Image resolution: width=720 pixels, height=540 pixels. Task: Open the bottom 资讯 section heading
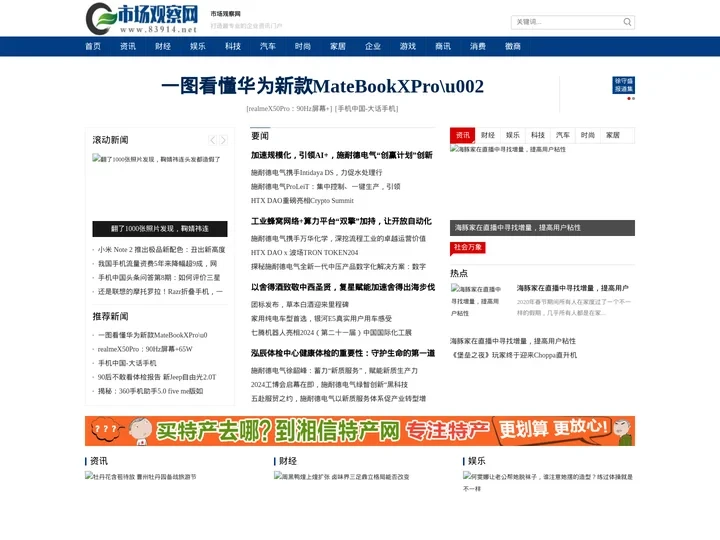(x=99, y=461)
